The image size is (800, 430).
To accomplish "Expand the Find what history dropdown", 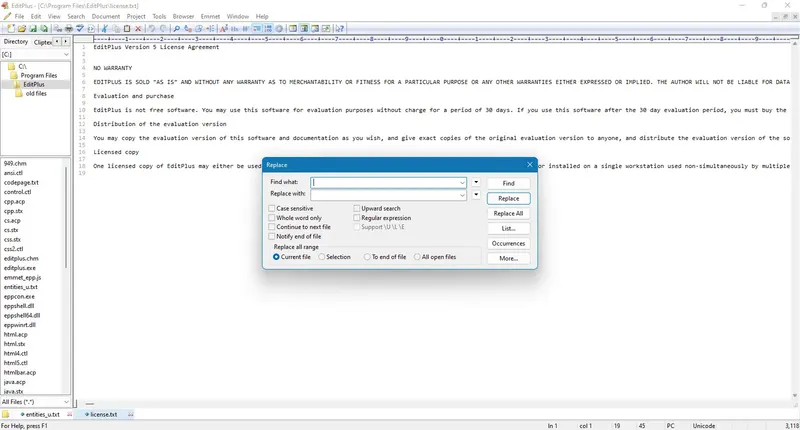I will (462, 183).
